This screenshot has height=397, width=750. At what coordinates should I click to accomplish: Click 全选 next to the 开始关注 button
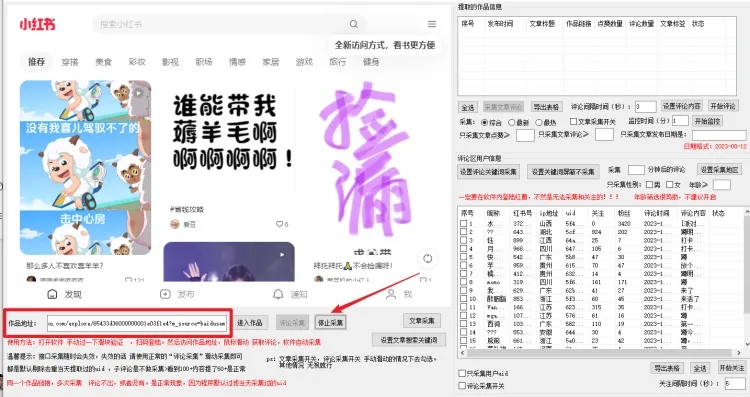point(700,368)
